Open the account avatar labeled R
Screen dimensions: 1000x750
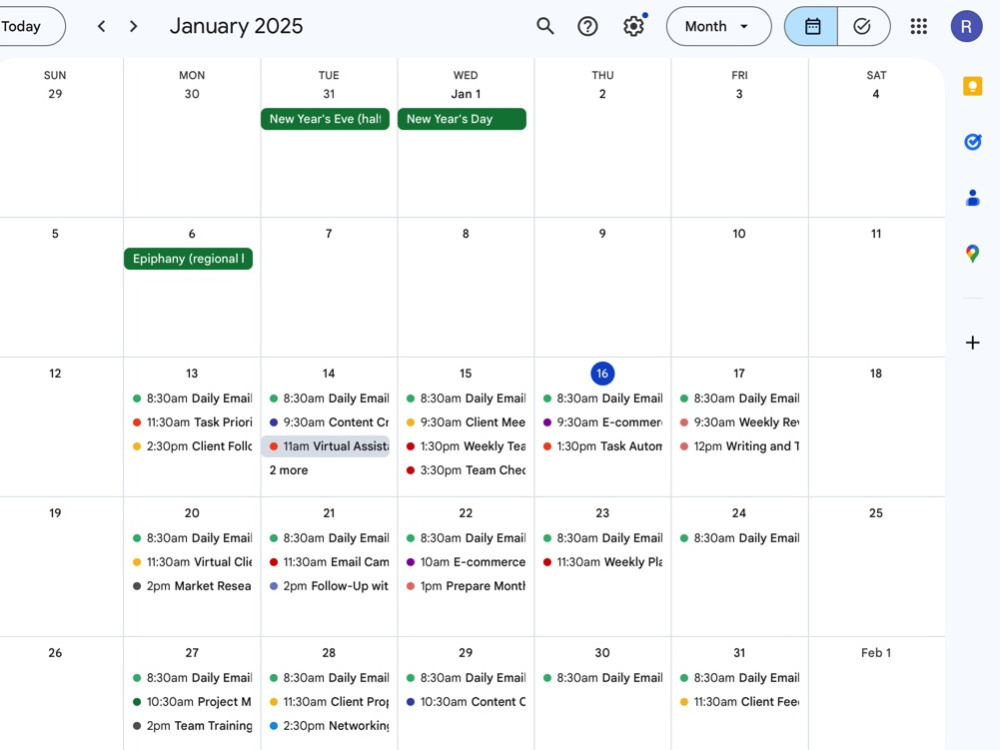[x=966, y=26]
